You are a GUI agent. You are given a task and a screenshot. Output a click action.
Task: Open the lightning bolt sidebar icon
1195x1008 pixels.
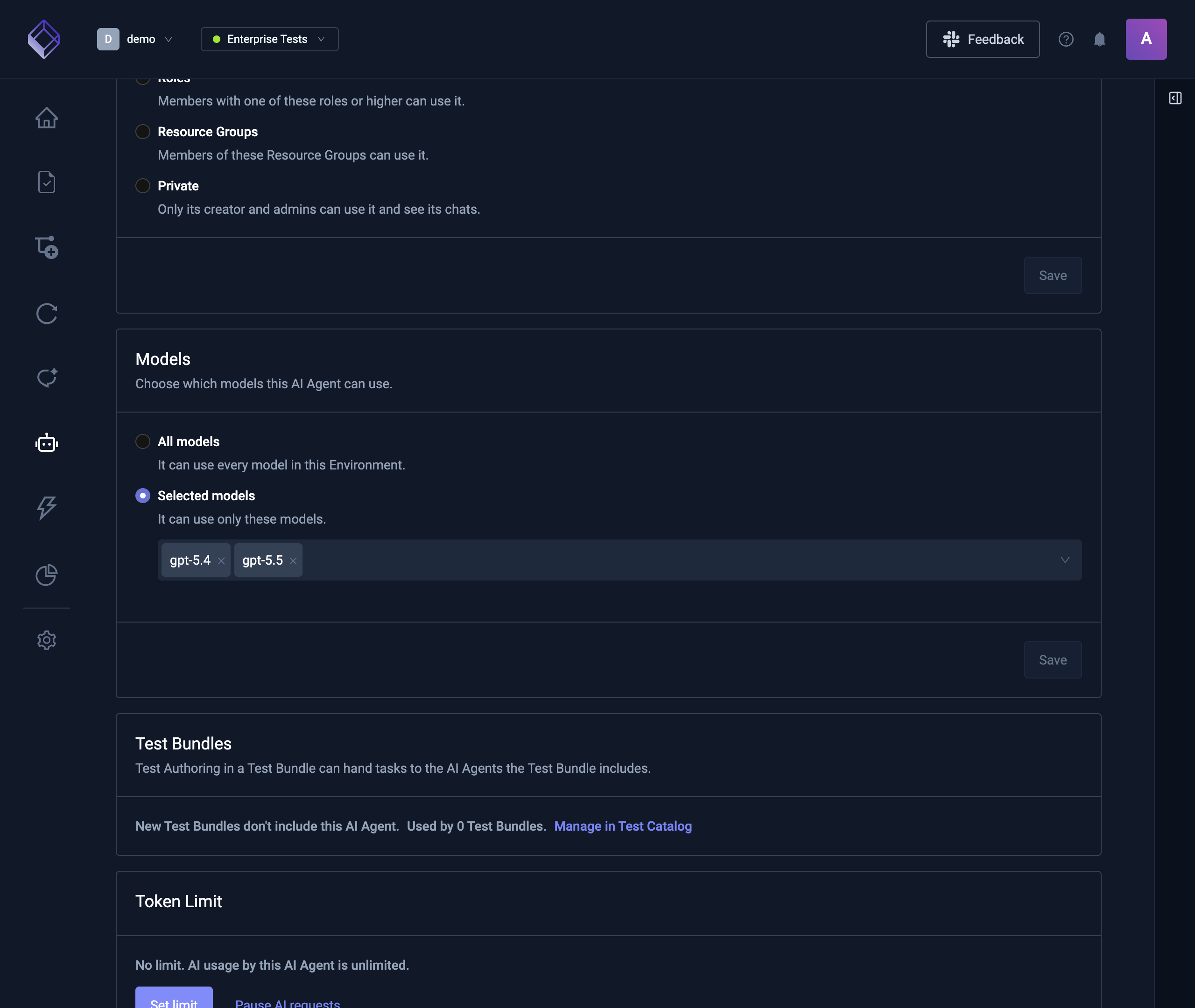46,508
